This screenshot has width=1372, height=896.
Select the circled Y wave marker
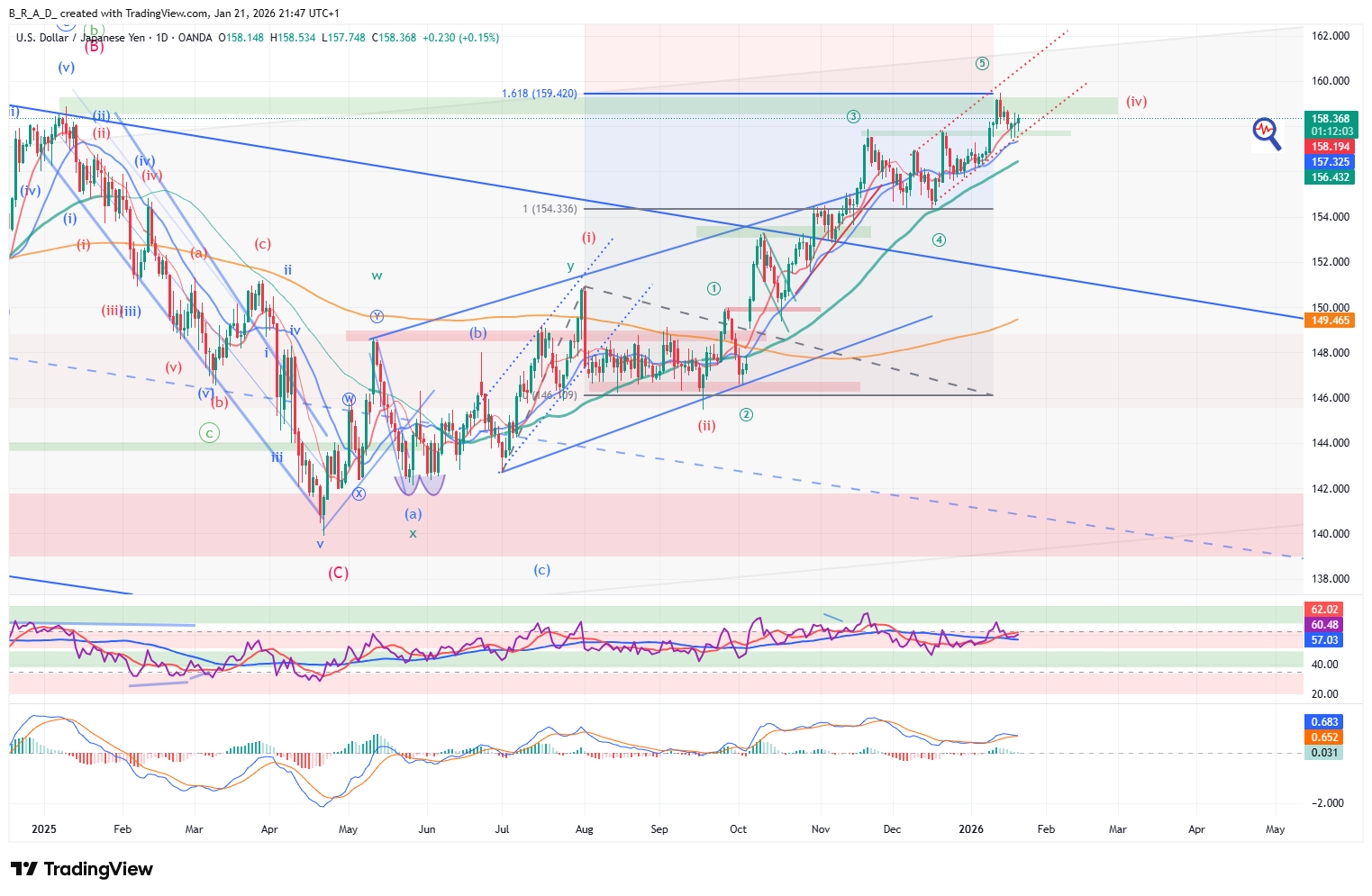click(x=377, y=316)
